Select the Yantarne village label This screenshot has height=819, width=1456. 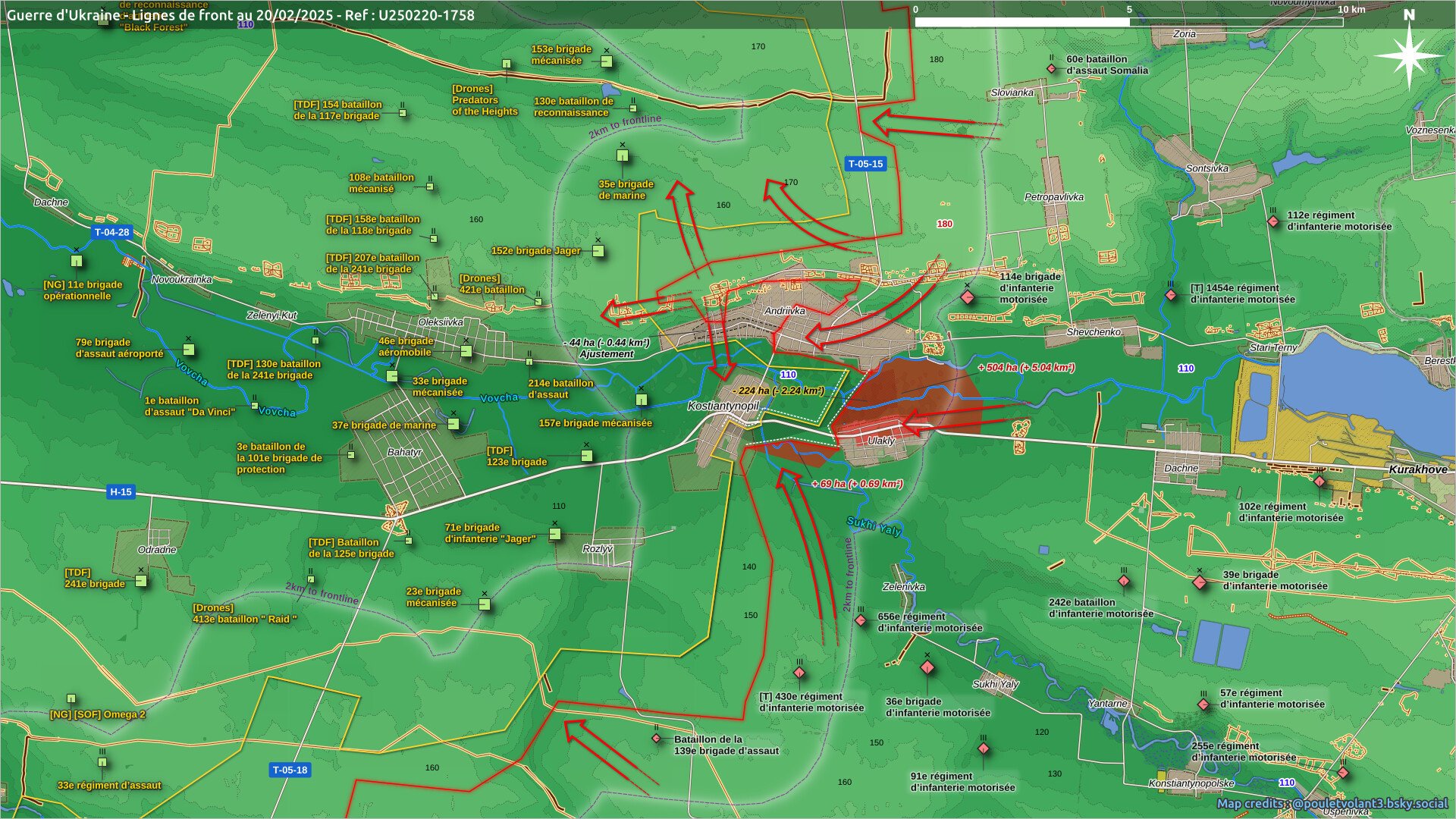tap(1107, 704)
